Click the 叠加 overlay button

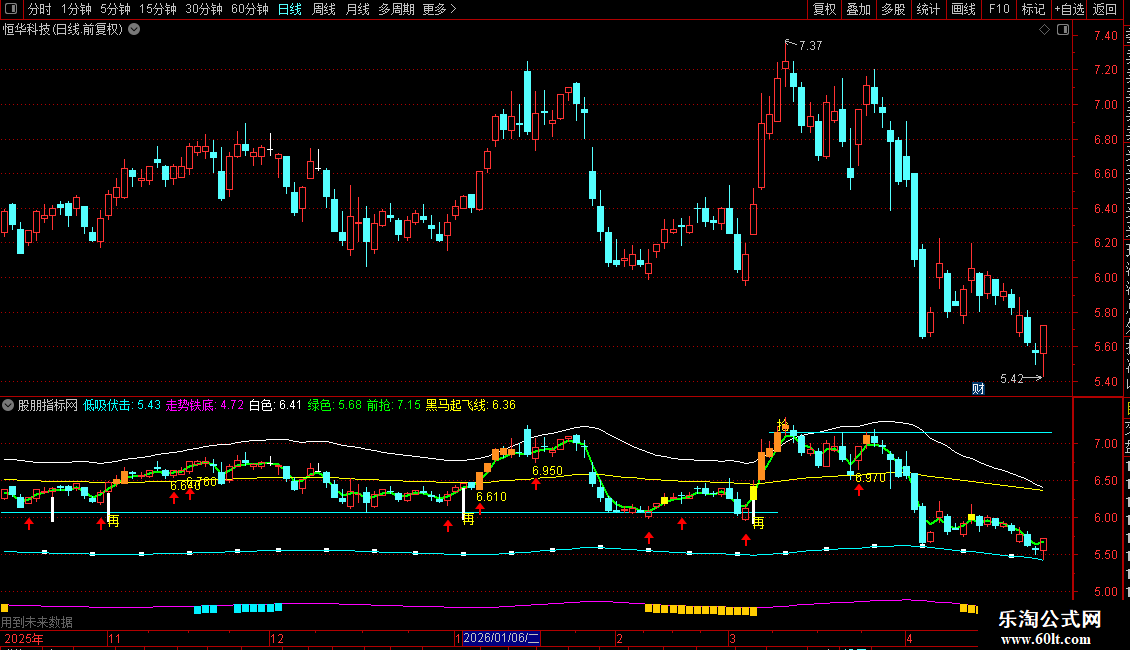pos(859,9)
